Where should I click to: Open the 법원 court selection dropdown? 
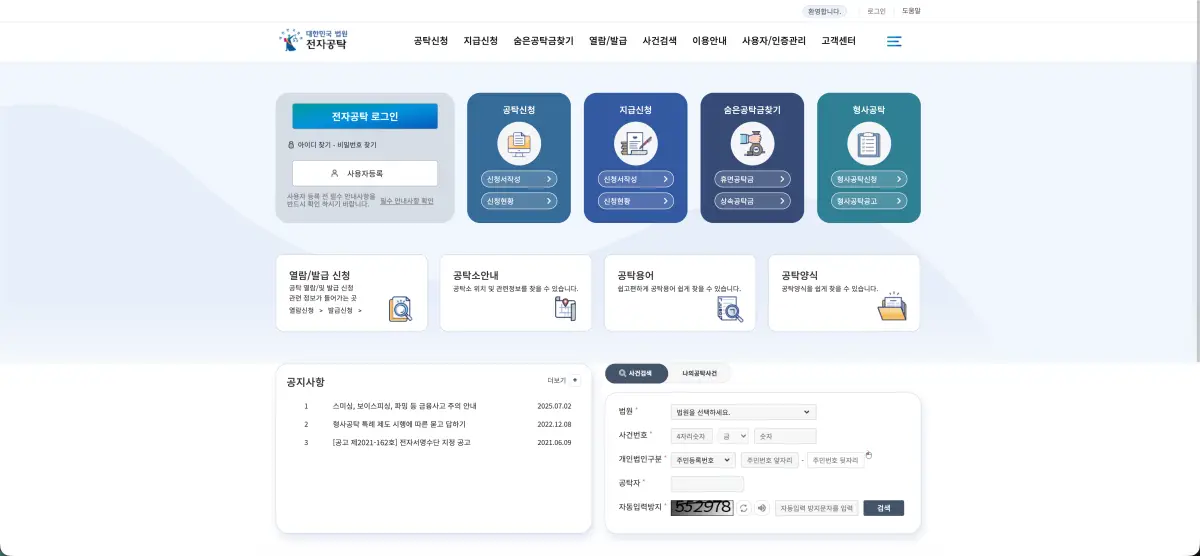point(743,412)
